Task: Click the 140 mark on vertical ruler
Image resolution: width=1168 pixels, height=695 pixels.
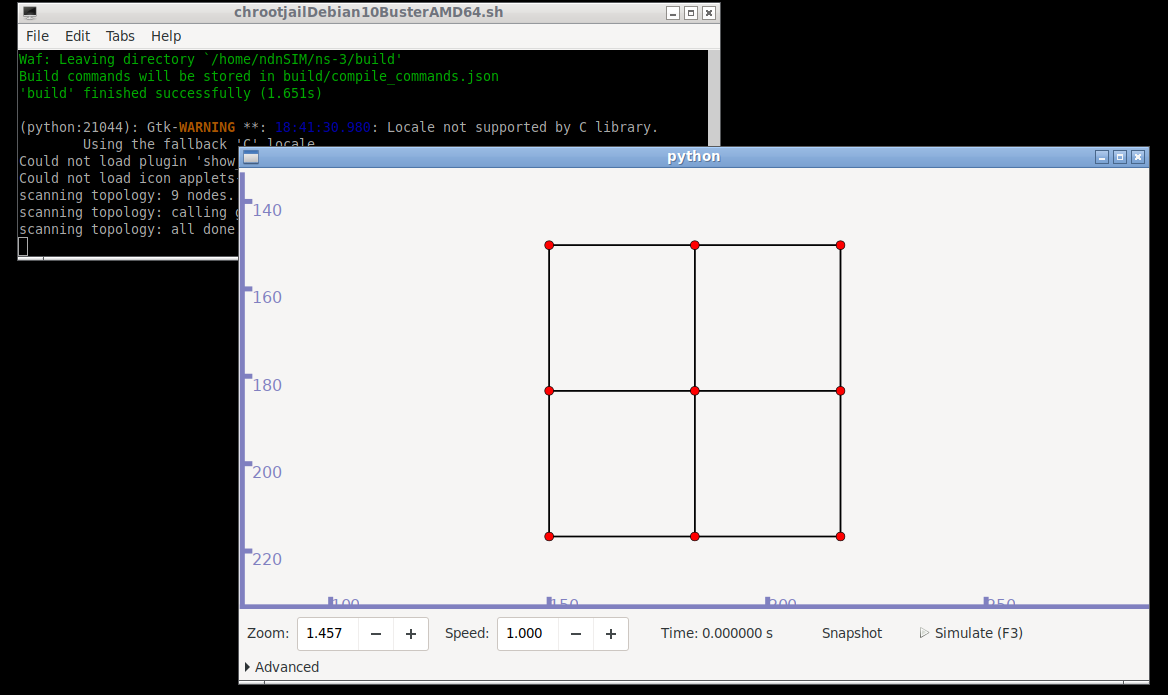Action: pyautogui.click(x=267, y=210)
